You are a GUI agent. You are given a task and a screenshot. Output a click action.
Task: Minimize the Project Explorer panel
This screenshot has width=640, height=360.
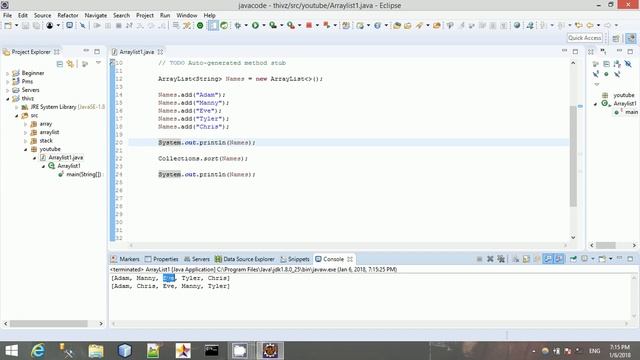pyautogui.click(x=86, y=51)
